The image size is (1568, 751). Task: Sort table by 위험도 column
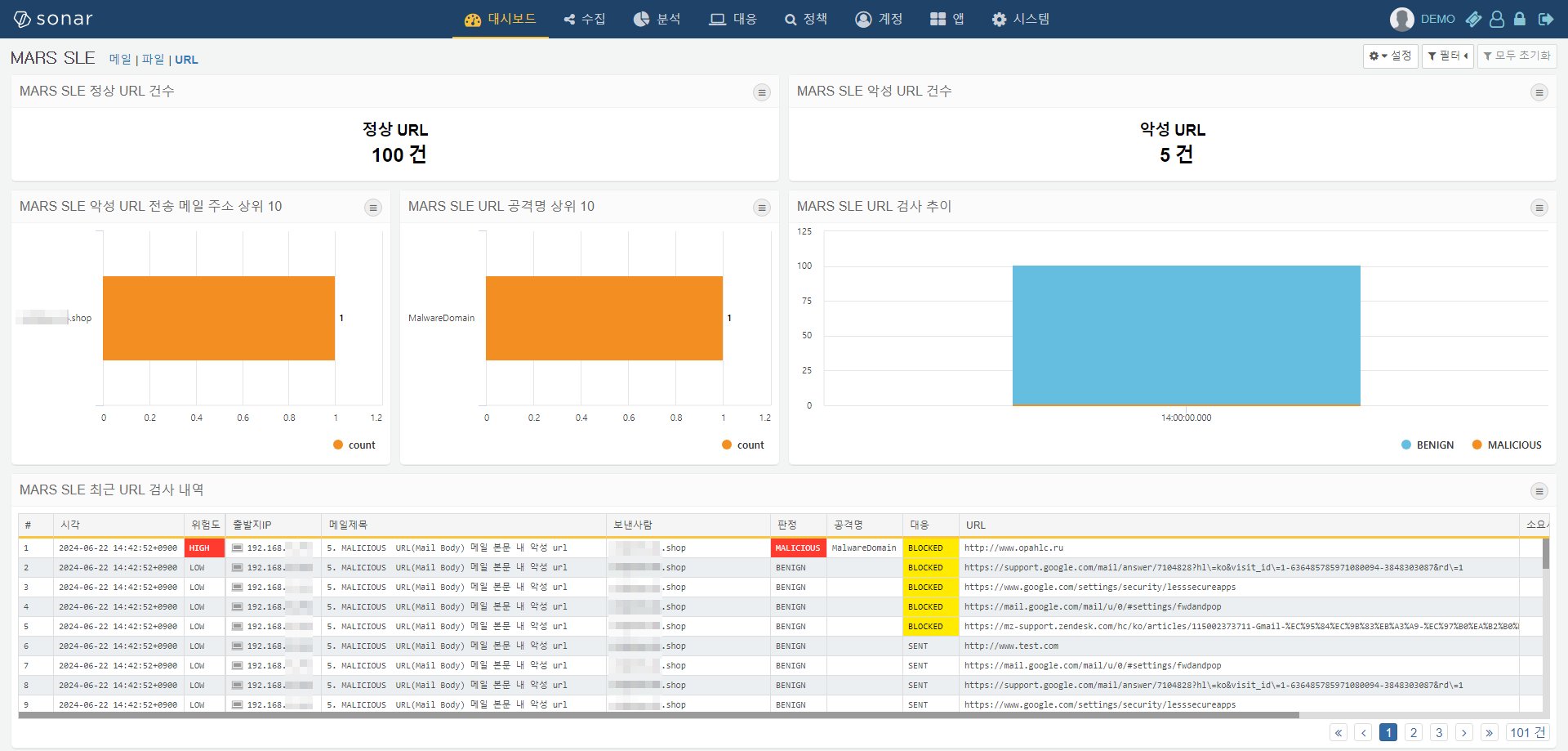pos(205,525)
